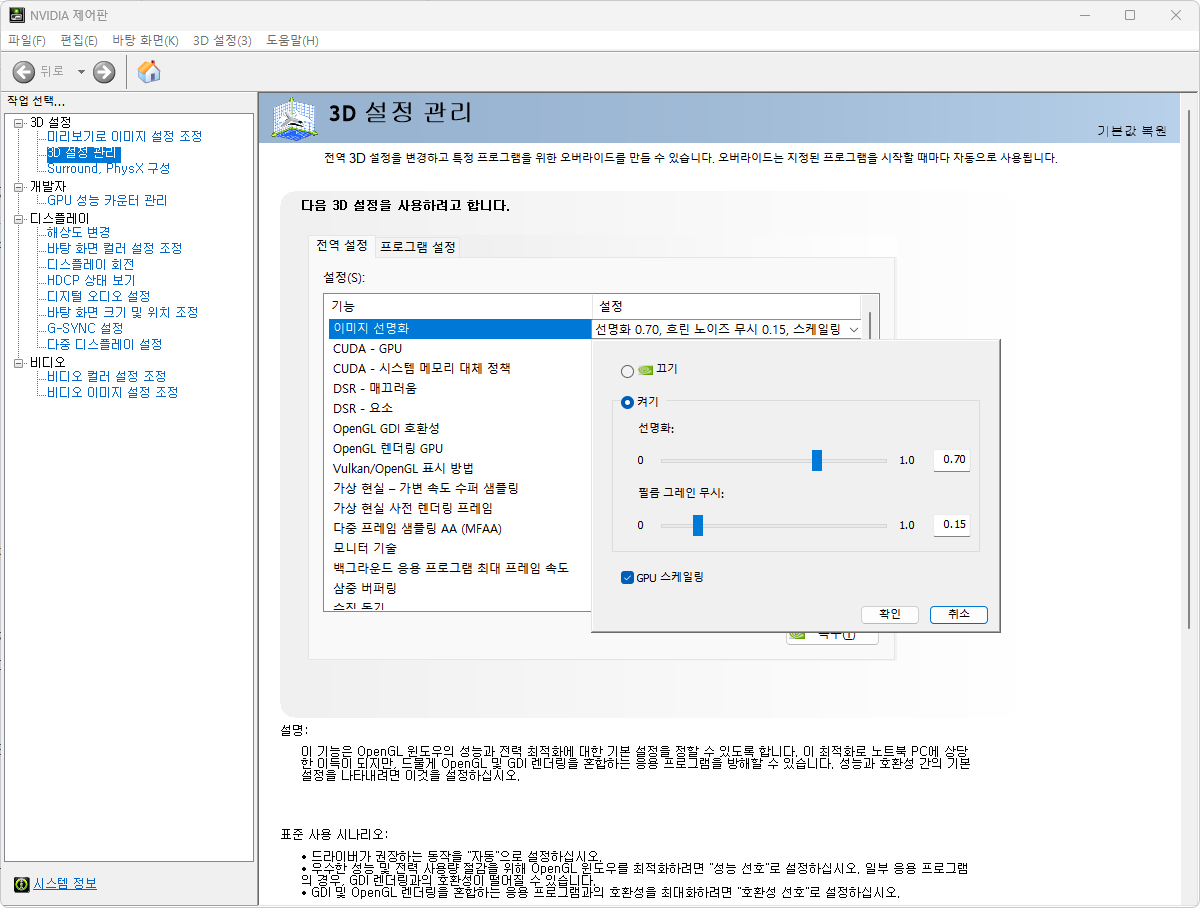Select the 켜기 radio button
The width and height of the screenshot is (1200, 908).
[627, 402]
